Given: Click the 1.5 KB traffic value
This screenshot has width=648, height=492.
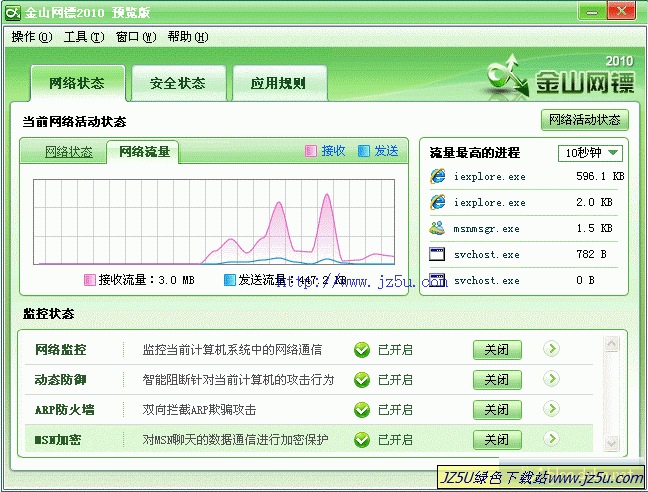Looking at the screenshot, I should click(594, 228).
